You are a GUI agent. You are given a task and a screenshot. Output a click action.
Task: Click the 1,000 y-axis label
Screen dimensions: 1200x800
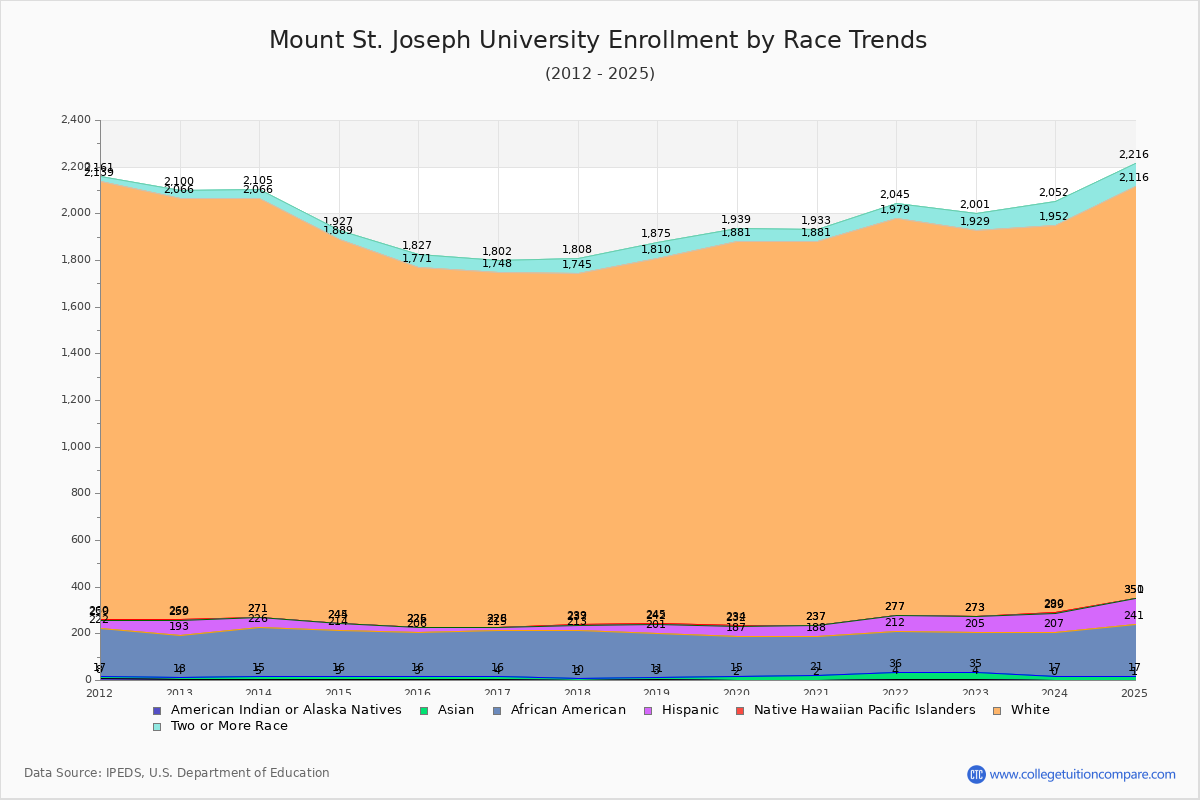(x=75, y=447)
